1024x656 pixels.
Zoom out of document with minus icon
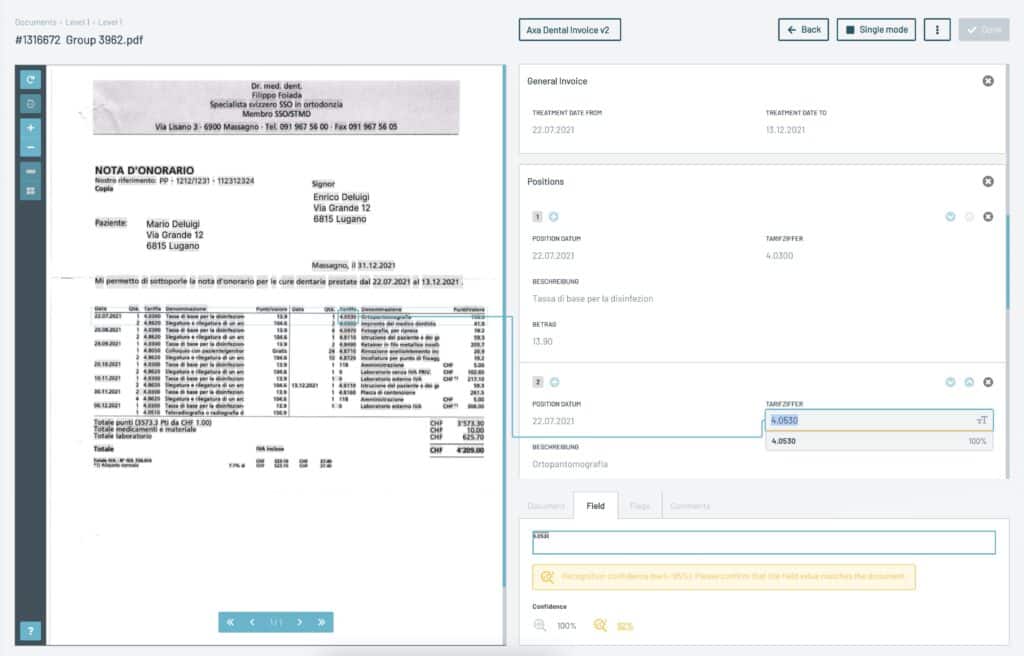tap(31, 147)
